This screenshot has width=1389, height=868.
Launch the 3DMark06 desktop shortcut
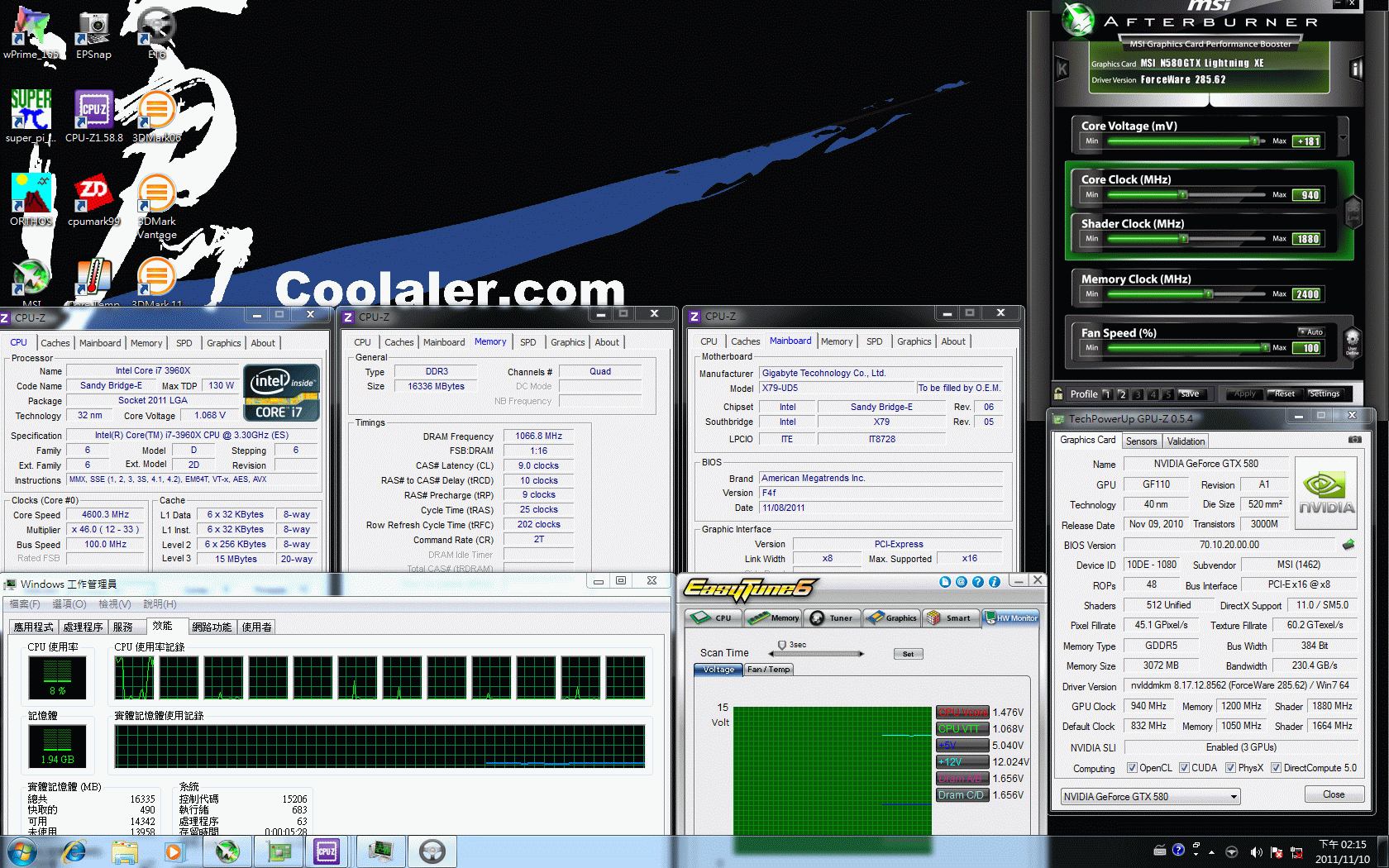point(156,117)
